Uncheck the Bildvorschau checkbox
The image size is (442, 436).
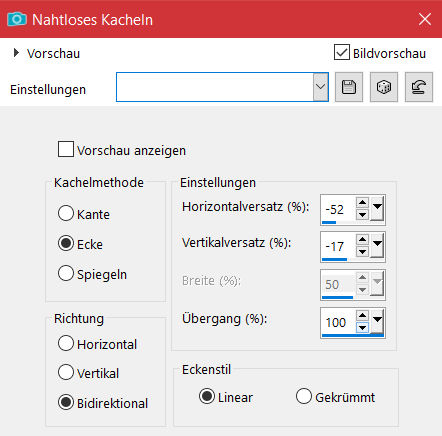click(x=342, y=52)
